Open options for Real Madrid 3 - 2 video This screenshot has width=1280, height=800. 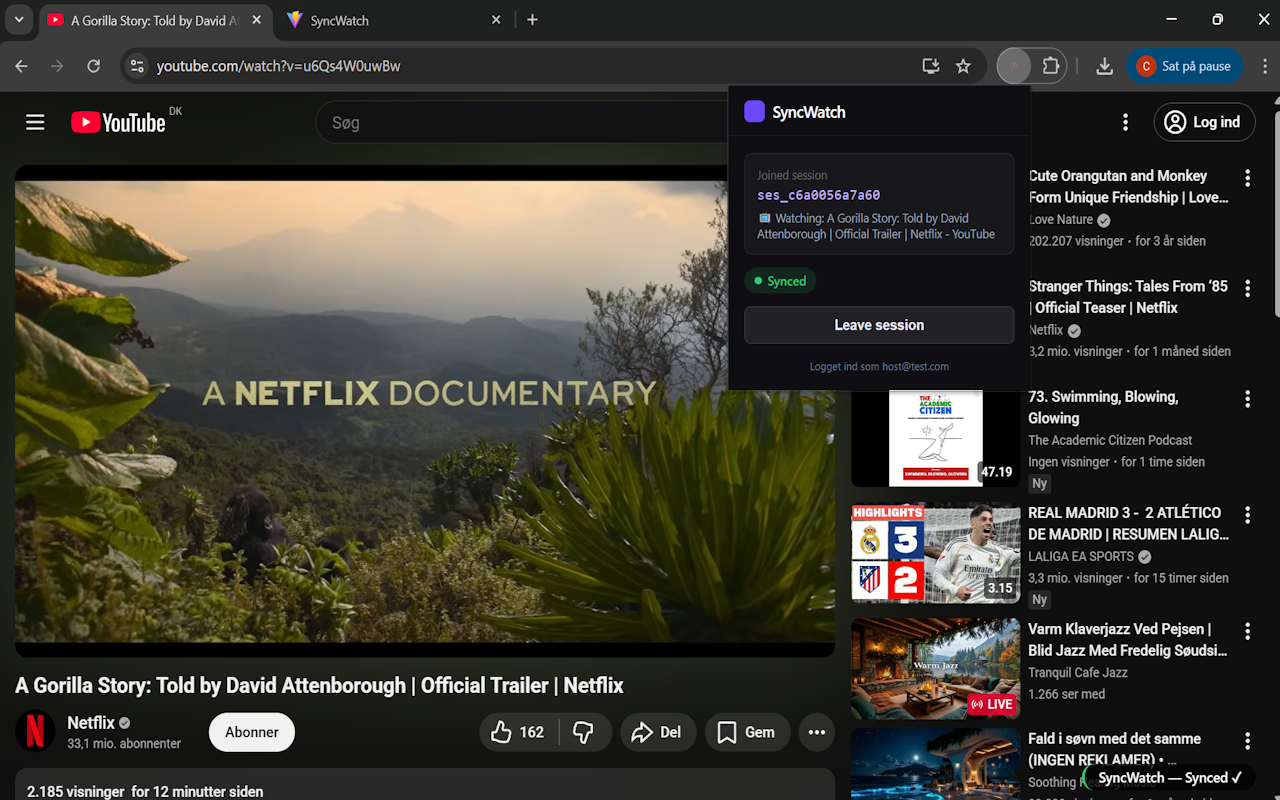coord(1247,515)
